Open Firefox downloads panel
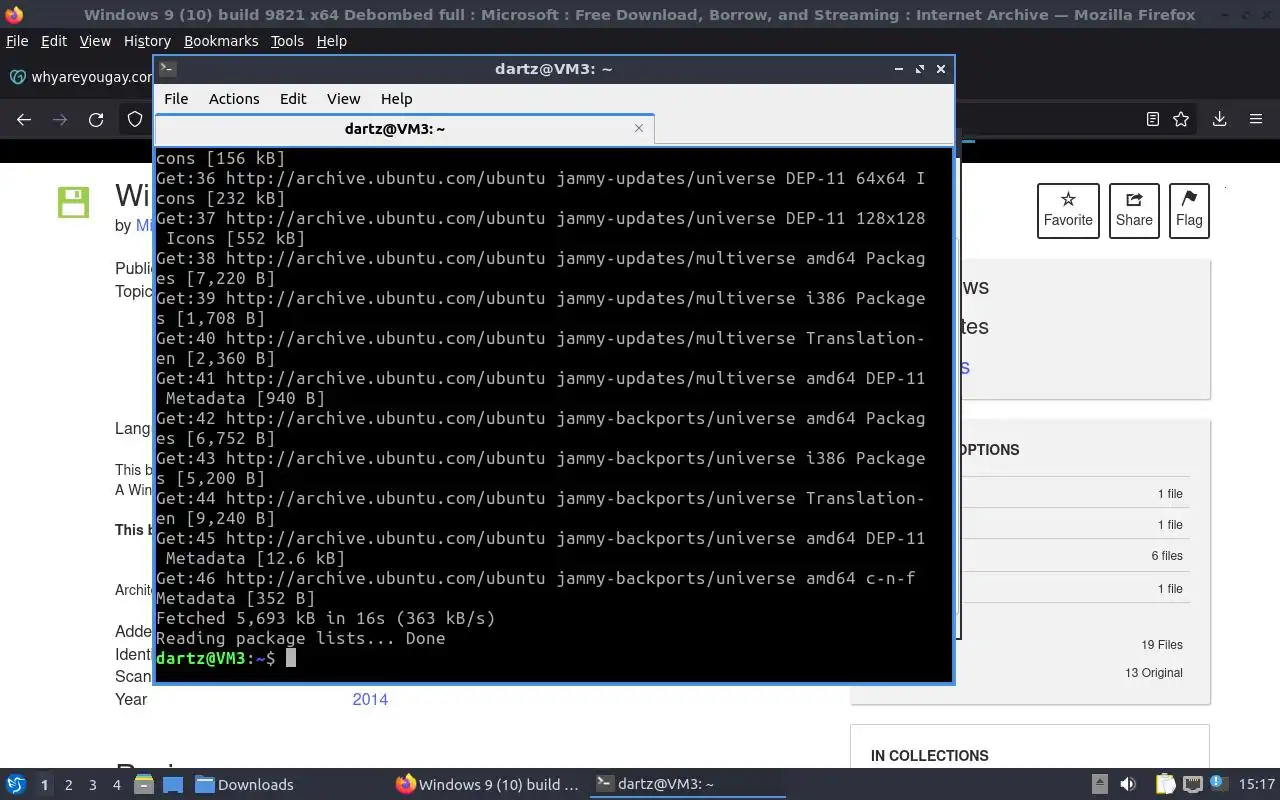Image resolution: width=1280 pixels, height=800 pixels. [1219, 119]
